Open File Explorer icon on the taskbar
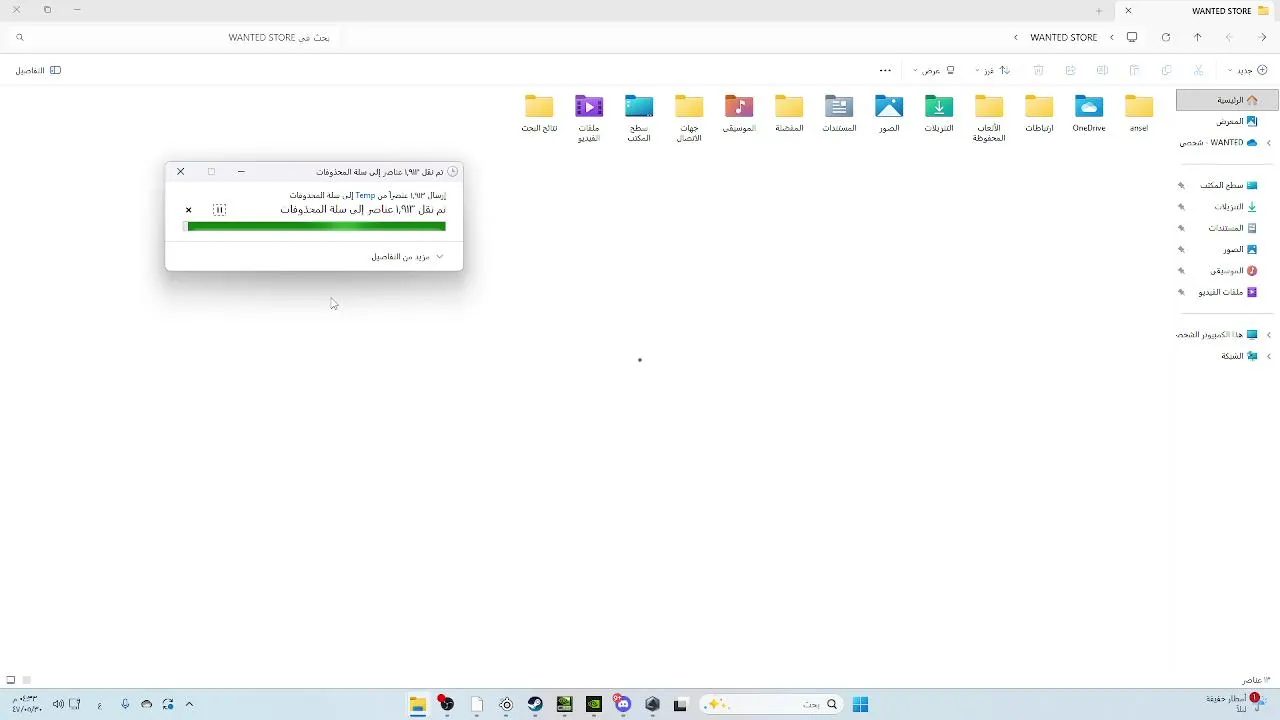The height and width of the screenshot is (720, 1280). click(x=418, y=704)
